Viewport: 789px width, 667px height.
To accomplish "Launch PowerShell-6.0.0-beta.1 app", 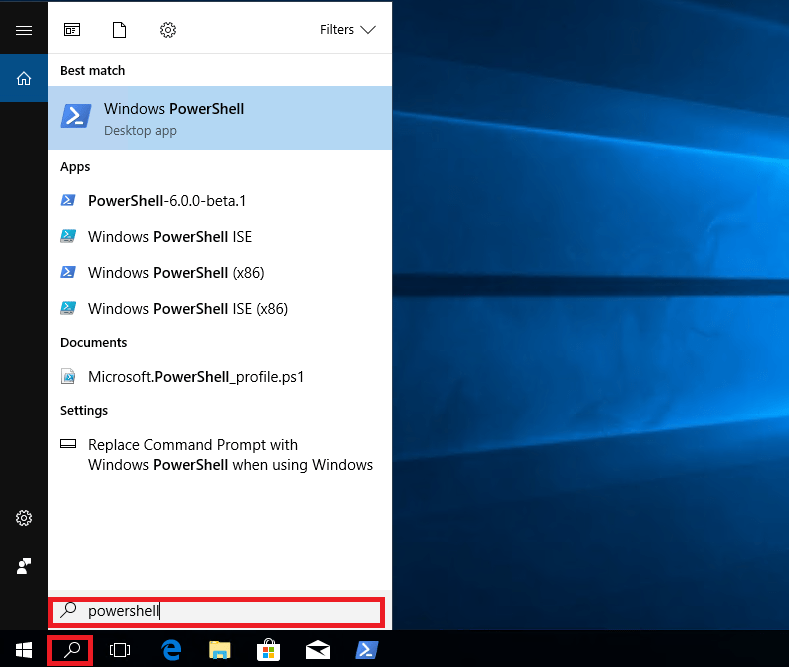I will click(x=167, y=201).
